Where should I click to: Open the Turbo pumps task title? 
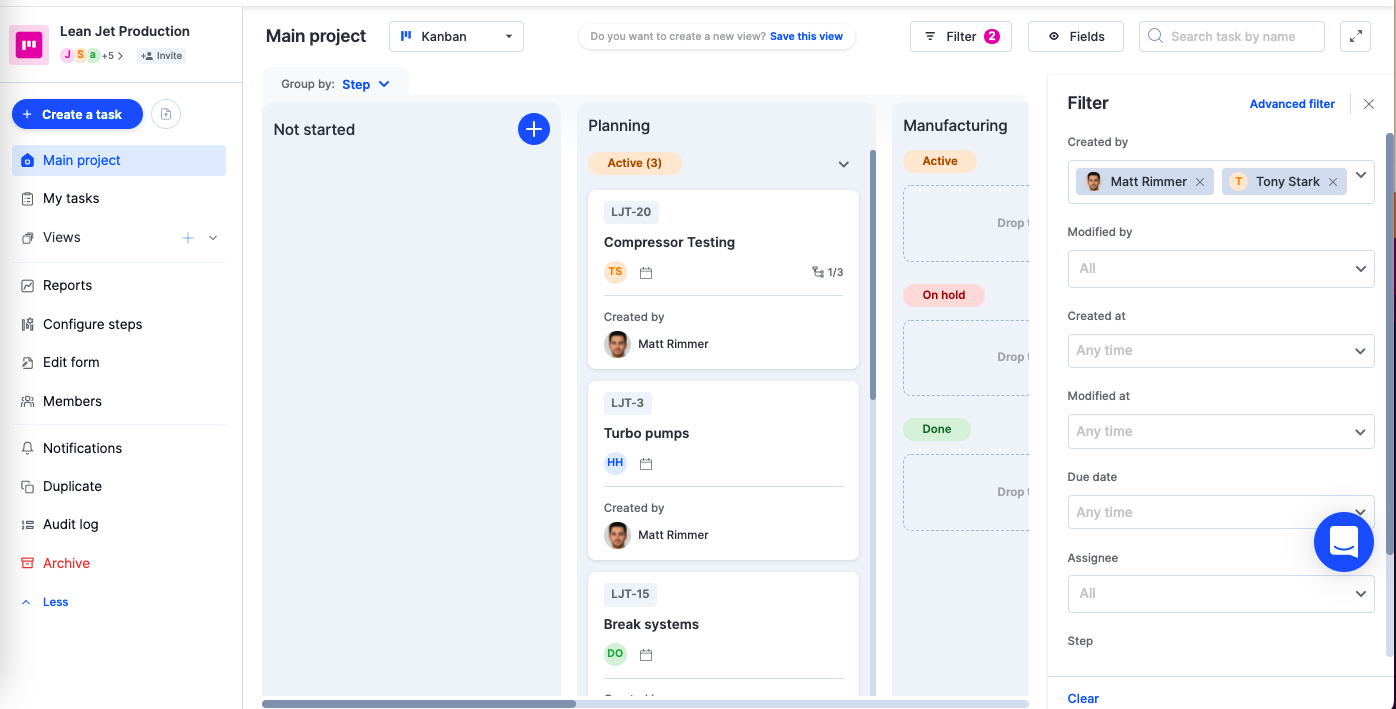click(646, 433)
